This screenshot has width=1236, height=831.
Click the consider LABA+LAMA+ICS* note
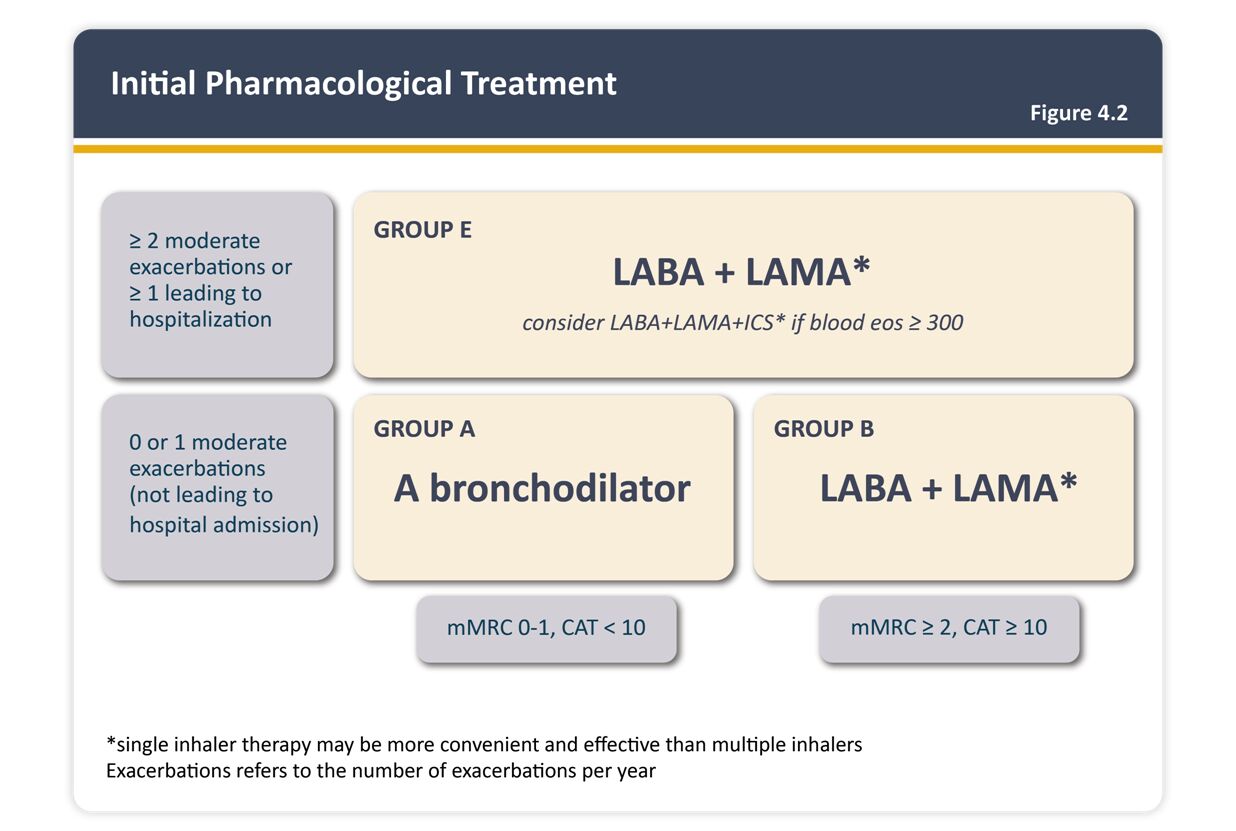pyautogui.click(x=742, y=323)
